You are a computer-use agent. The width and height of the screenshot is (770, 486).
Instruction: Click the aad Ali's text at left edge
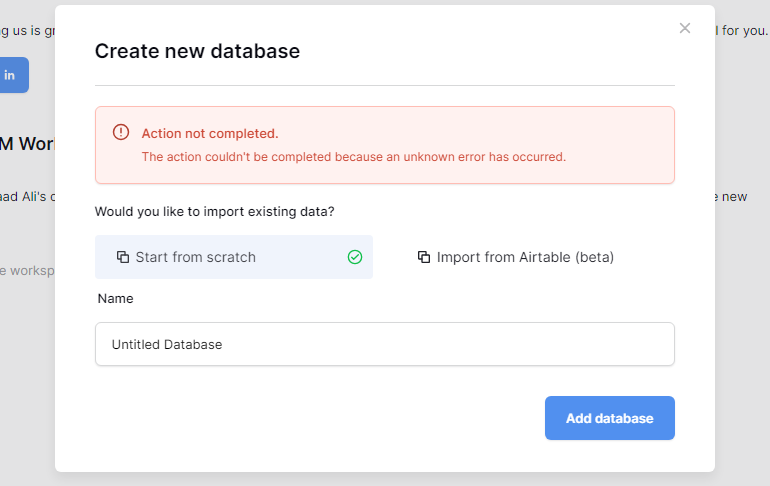tap(27, 196)
